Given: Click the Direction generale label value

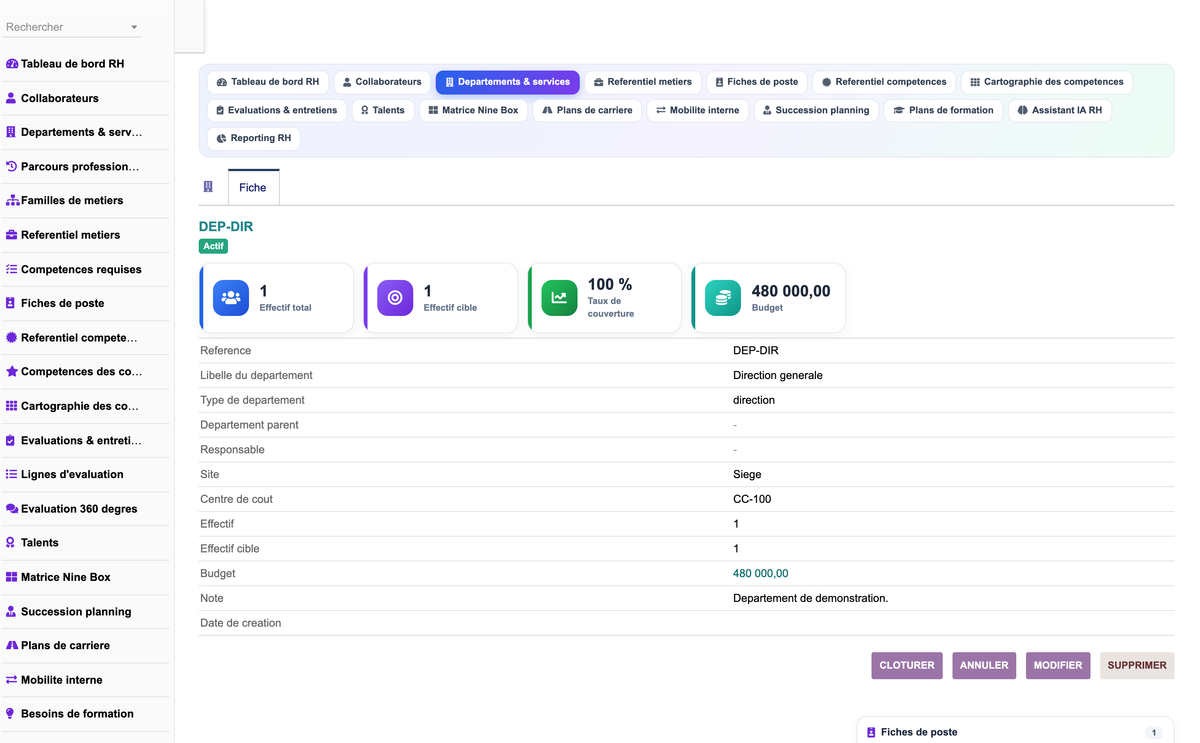Looking at the screenshot, I should coord(778,375).
